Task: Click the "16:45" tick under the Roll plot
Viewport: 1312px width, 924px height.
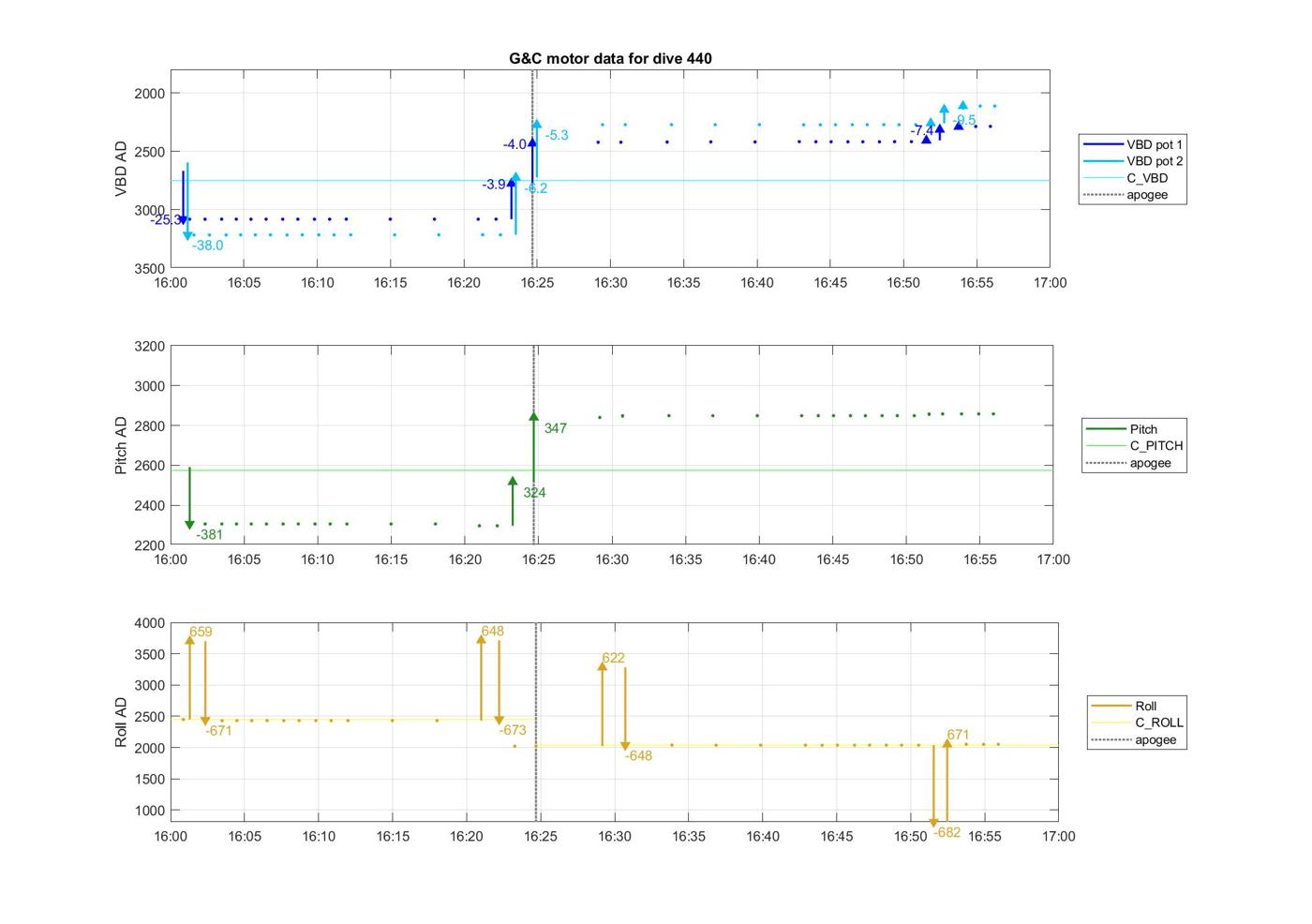Action: coord(837,836)
